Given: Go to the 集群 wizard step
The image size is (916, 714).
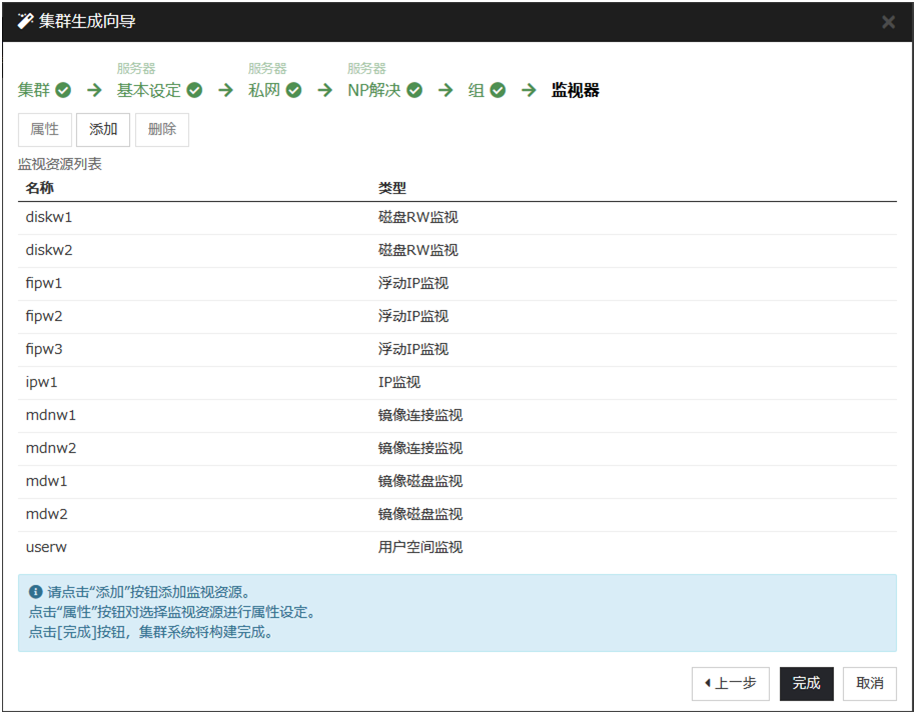Looking at the screenshot, I should pyautogui.click(x=34, y=90).
